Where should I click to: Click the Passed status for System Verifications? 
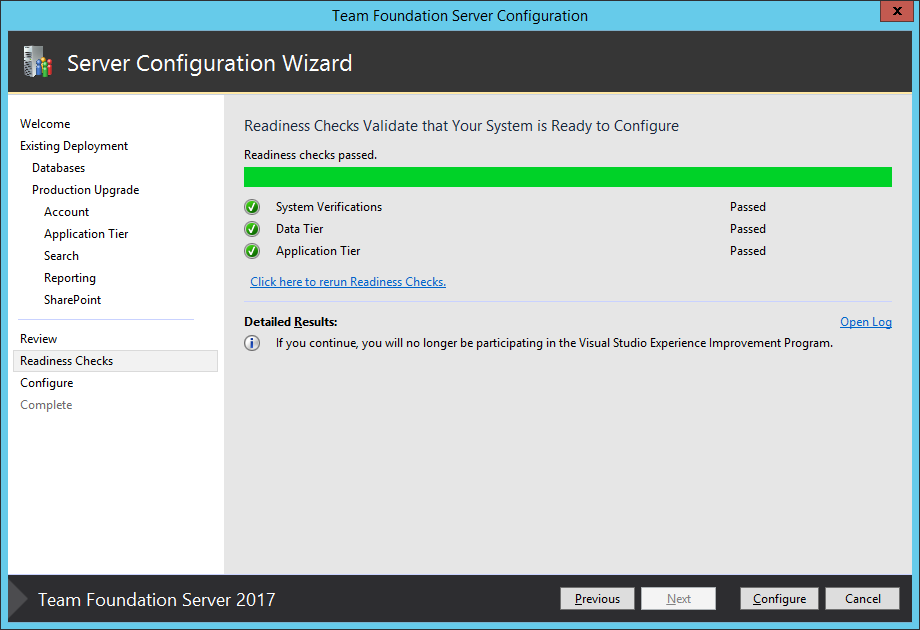pyautogui.click(x=748, y=207)
